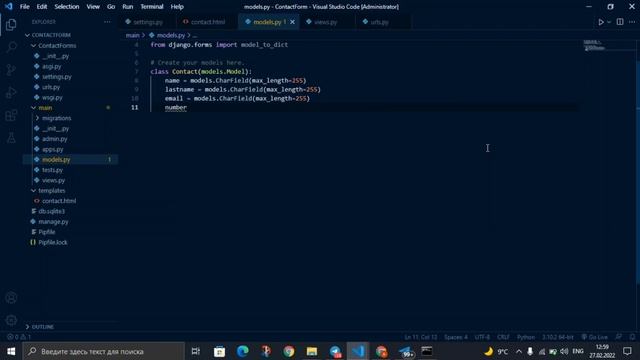Open the Windows Start menu
The width and height of the screenshot is (640, 360).
pos(11,351)
